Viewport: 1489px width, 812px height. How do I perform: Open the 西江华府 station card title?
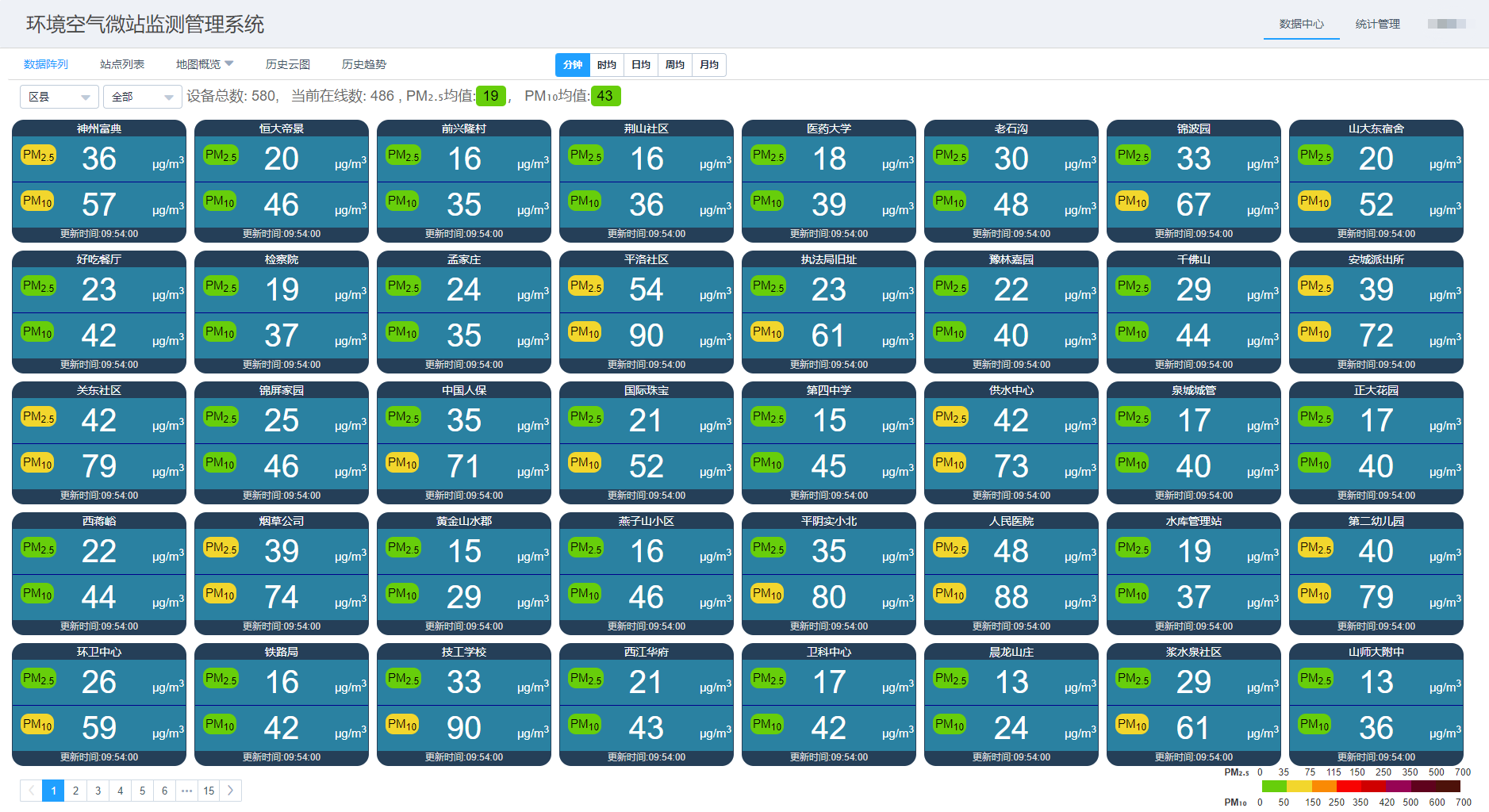(x=647, y=652)
